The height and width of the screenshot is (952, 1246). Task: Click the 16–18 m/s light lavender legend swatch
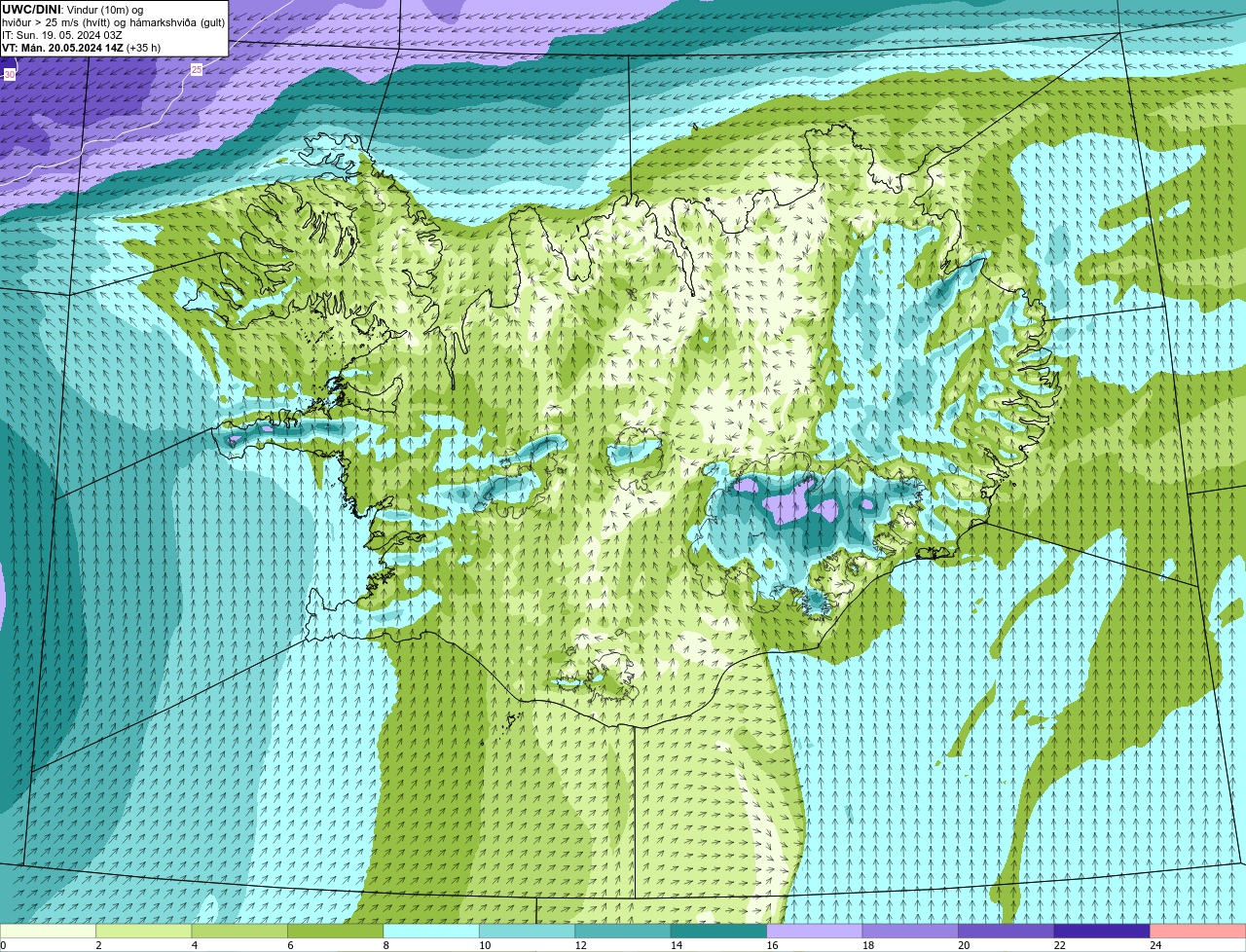click(815, 932)
